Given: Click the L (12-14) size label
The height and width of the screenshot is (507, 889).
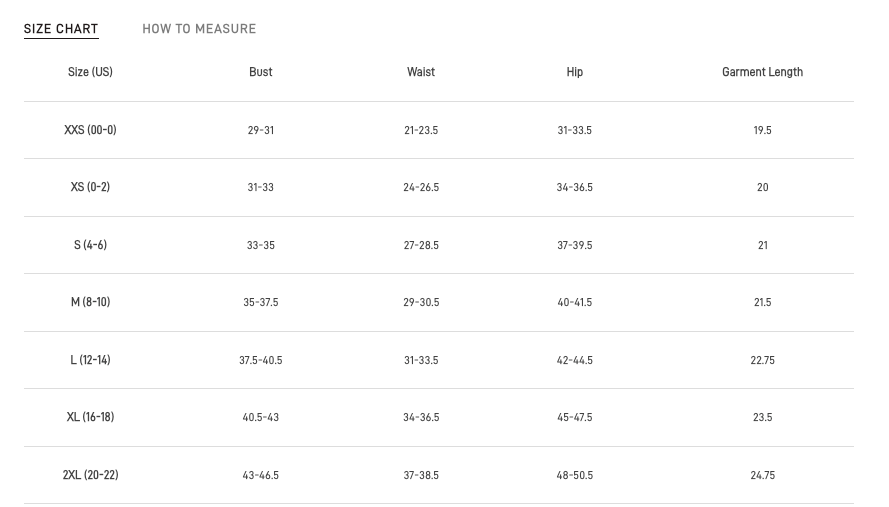Looking at the screenshot, I should pyautogui.click(x=90, y=360).
